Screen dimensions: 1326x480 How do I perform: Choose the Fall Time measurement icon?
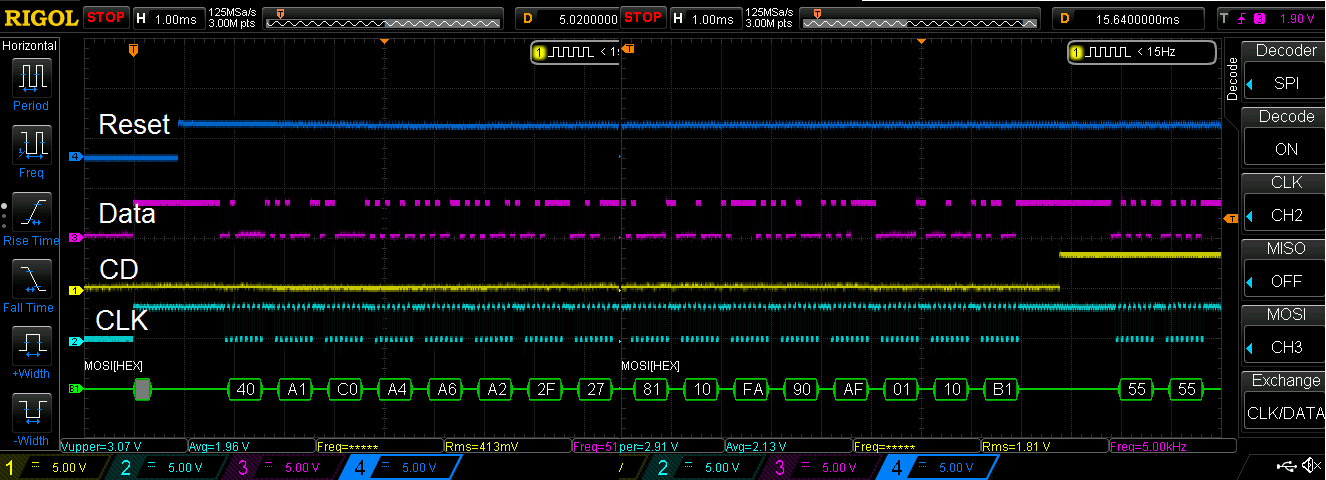31,279
